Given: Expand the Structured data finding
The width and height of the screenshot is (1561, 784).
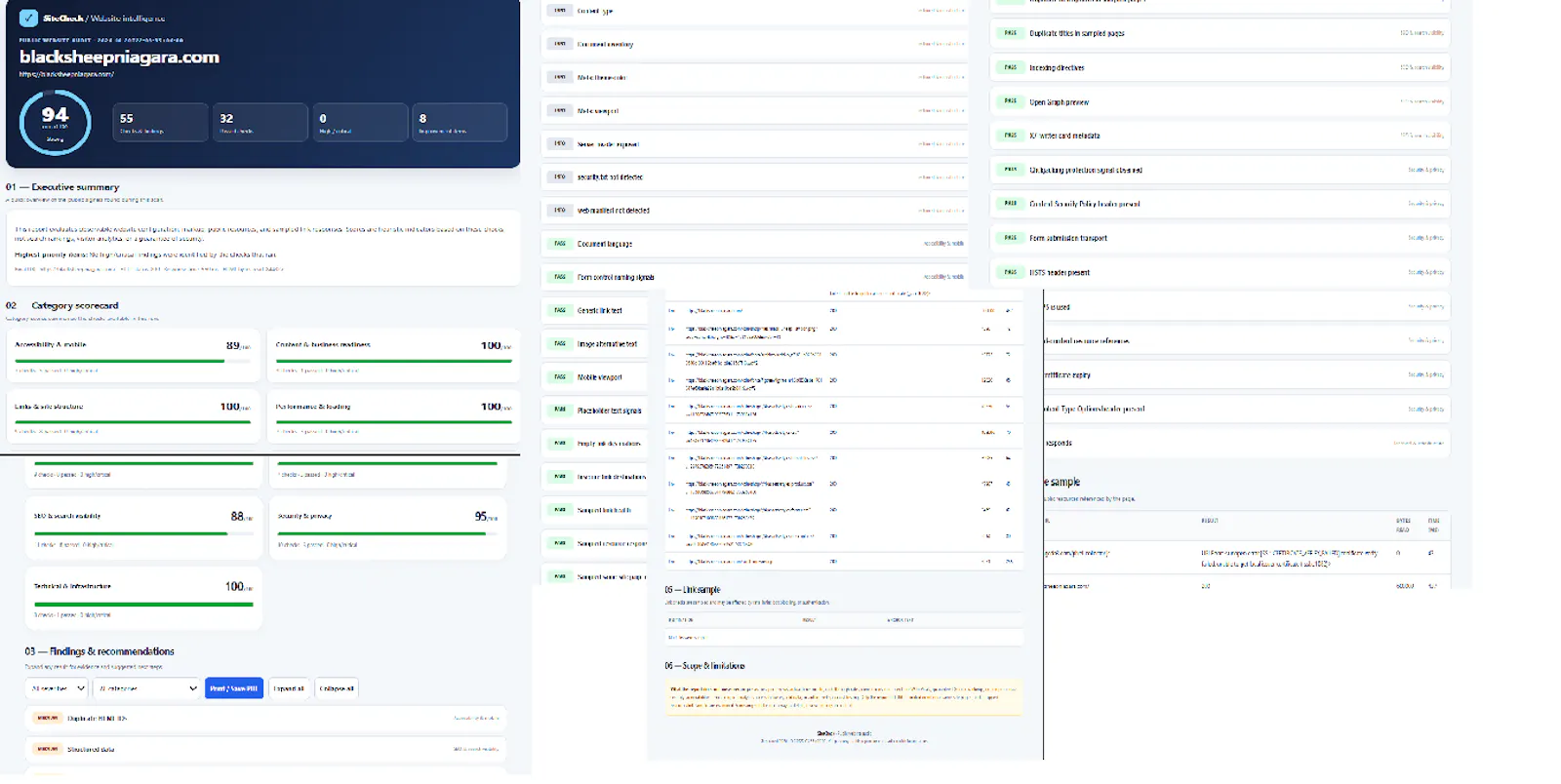Looking at the screenshot, I should tap(265, 750).
